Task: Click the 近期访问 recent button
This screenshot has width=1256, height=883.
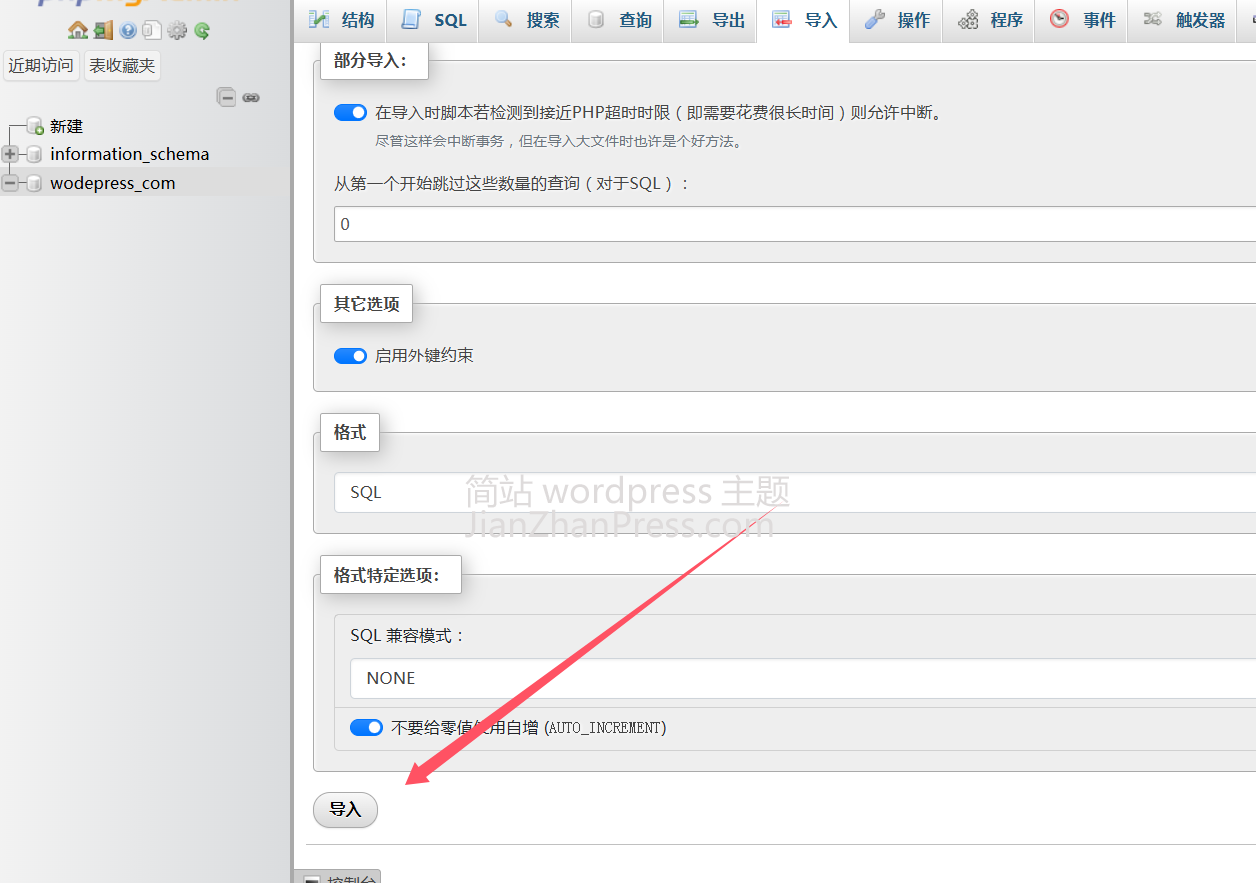Action: [x=41, y=66]
